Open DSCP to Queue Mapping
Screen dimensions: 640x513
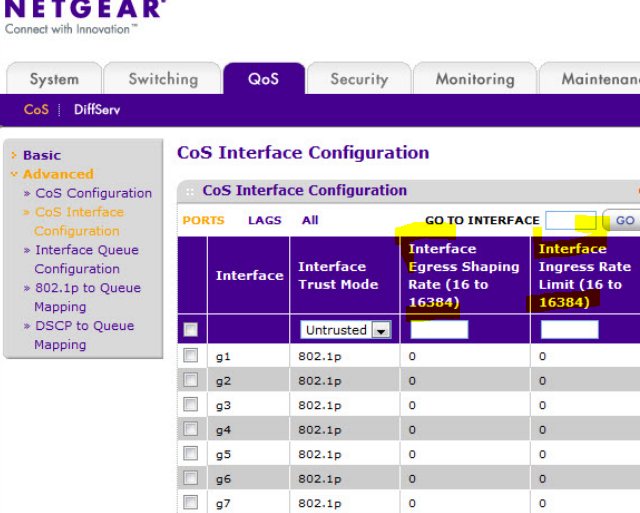(84, 326)
